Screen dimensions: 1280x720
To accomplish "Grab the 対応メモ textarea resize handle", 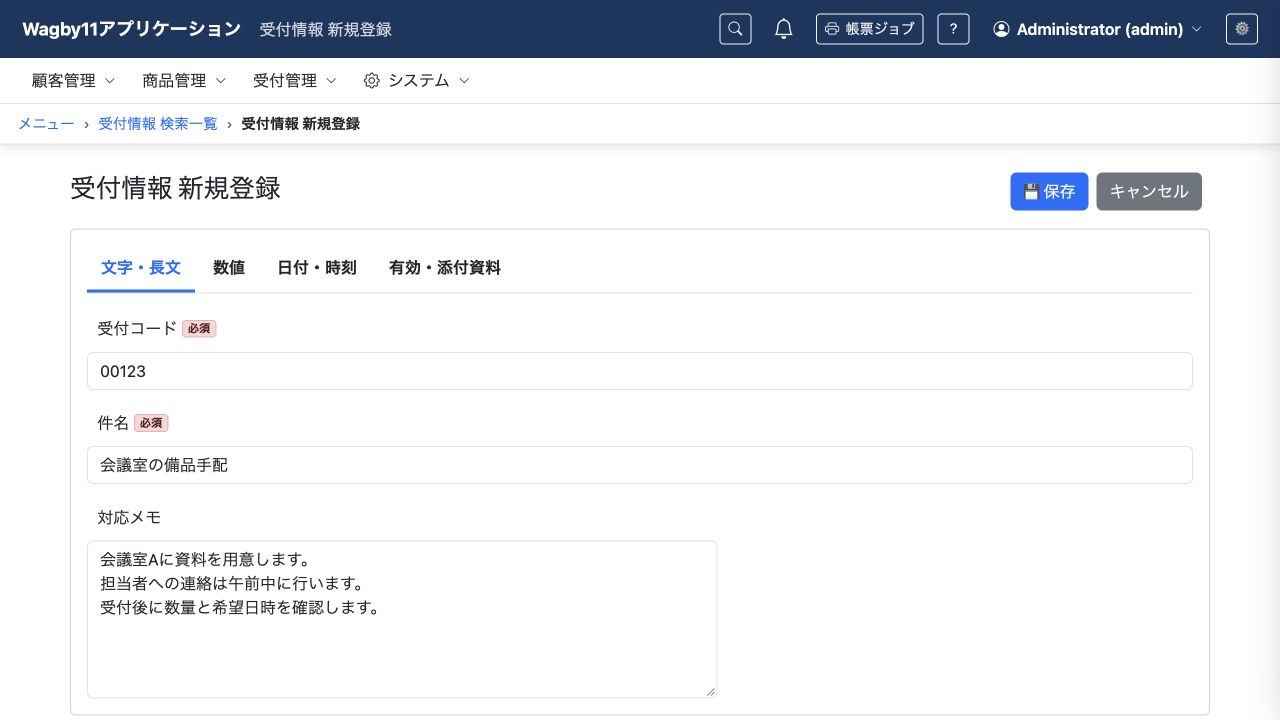I will tap(711, 692).
